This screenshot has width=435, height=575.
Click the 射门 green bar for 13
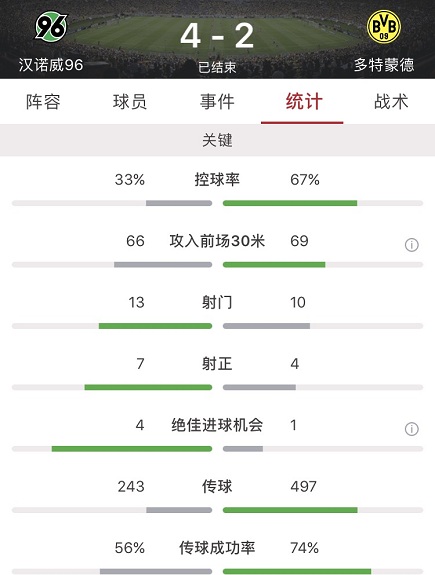coord(155,326)
